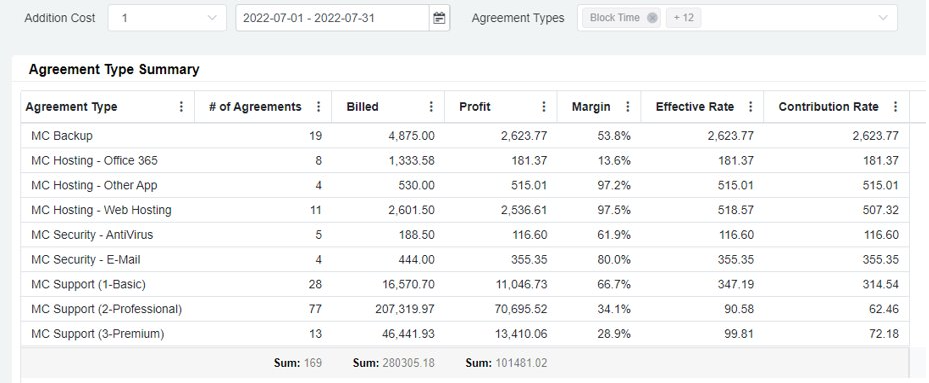Show the +12 more agreement types tag

(x=683, y=18)
